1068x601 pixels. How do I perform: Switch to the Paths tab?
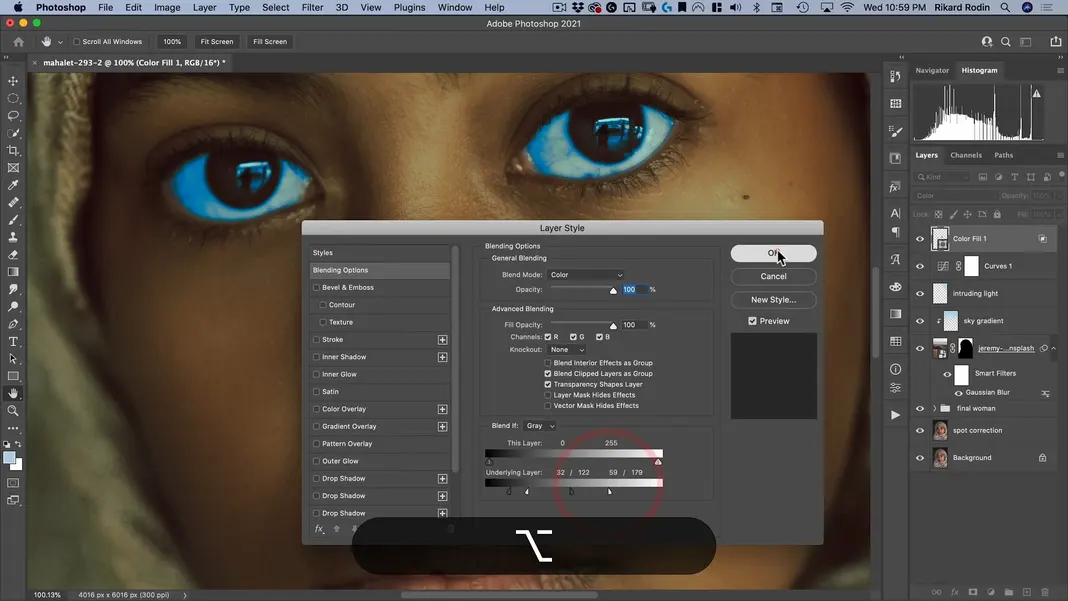1003,155
